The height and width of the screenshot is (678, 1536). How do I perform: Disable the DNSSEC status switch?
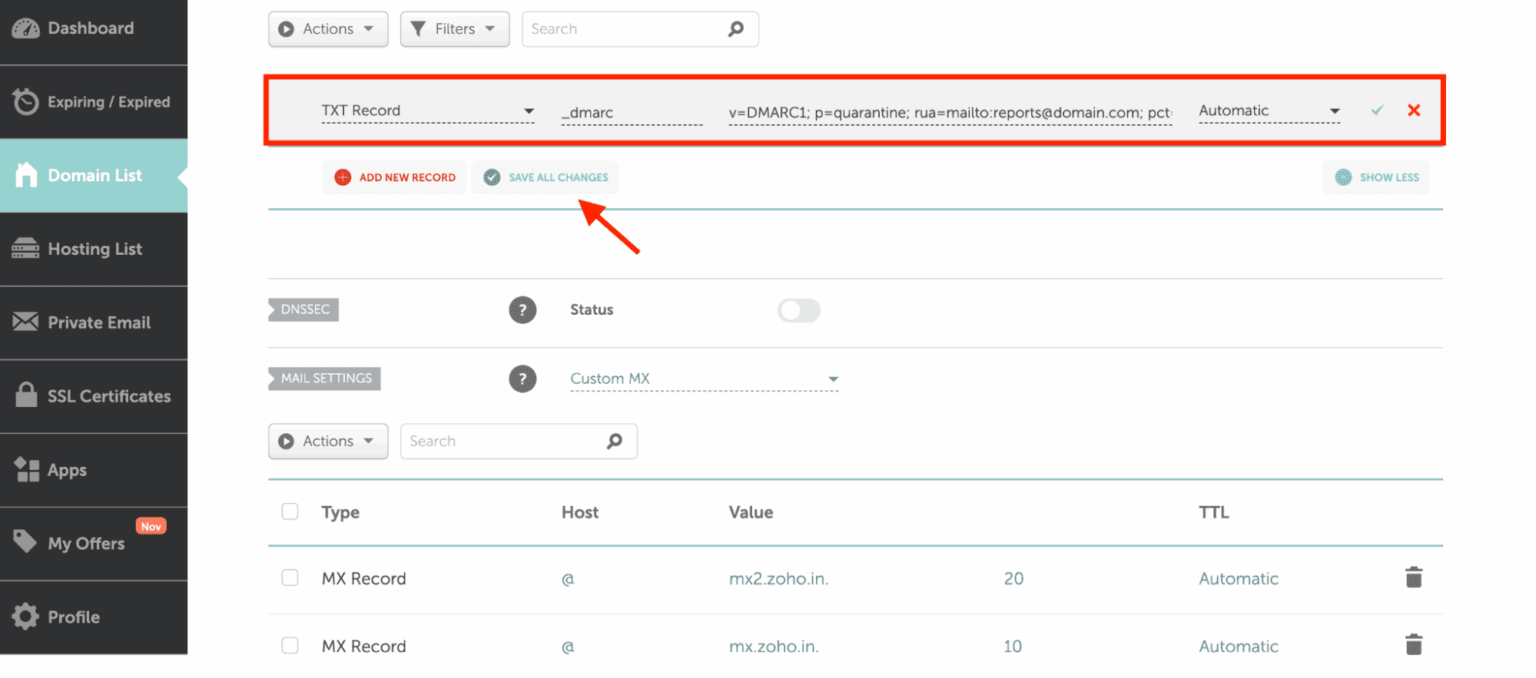pos(798,311)
